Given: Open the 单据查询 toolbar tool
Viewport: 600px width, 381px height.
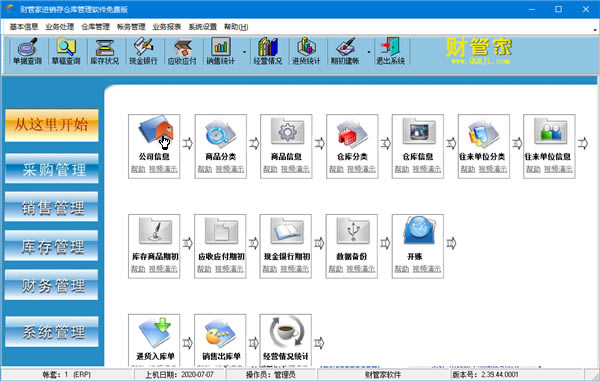Looking at the screenshot, I should pos(27,51).
